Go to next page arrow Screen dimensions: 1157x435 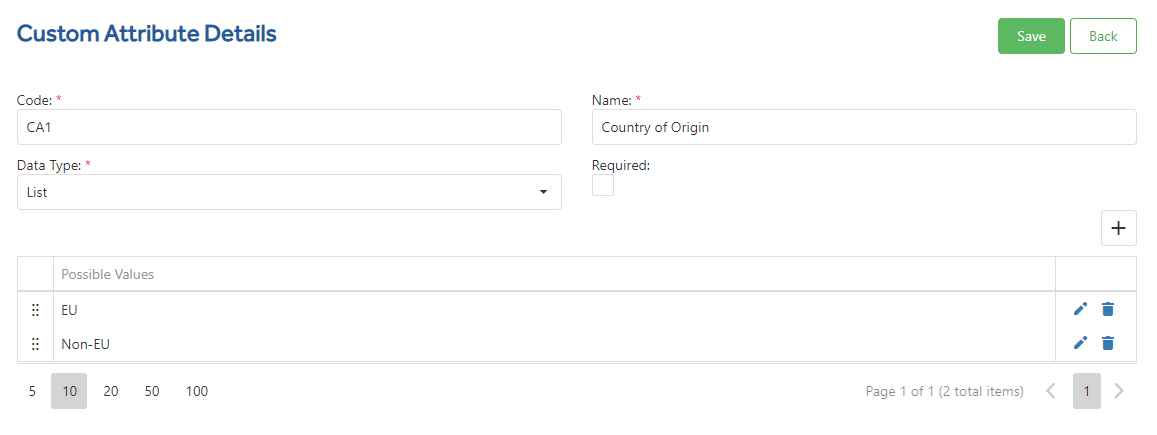[x=1119, y=391]
